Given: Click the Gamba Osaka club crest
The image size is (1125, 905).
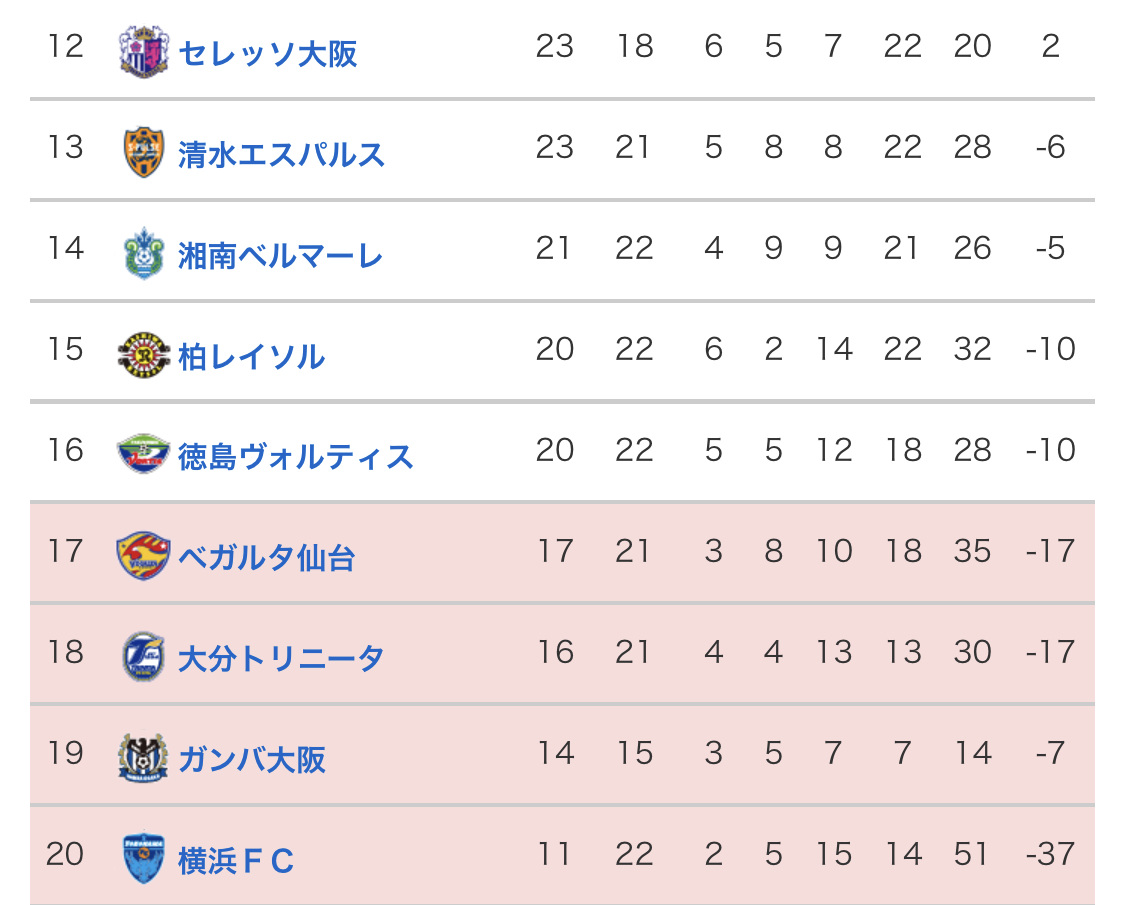Looking at the screenshot, I should (143, 758).
